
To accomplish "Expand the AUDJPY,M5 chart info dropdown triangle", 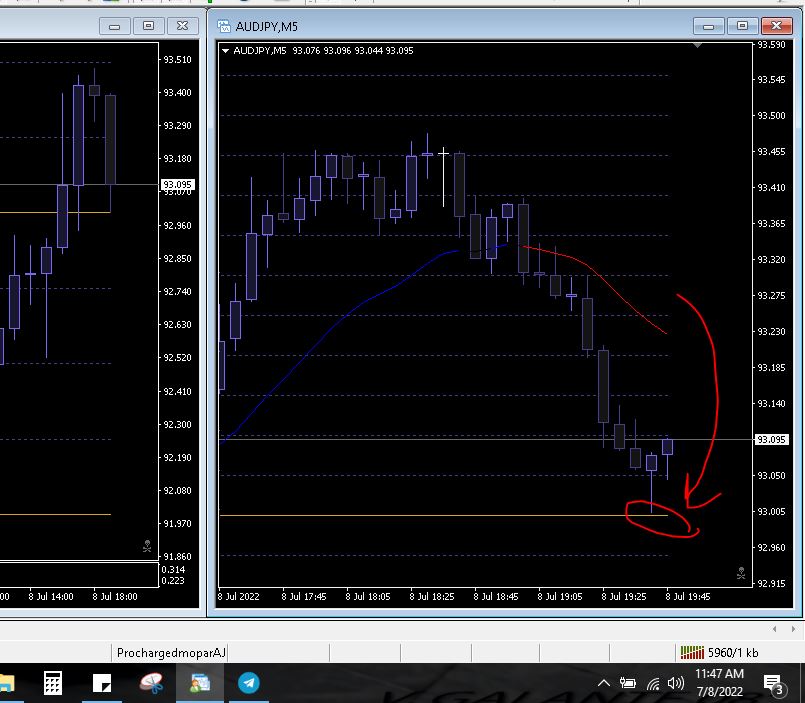I will tap(225, 50).
